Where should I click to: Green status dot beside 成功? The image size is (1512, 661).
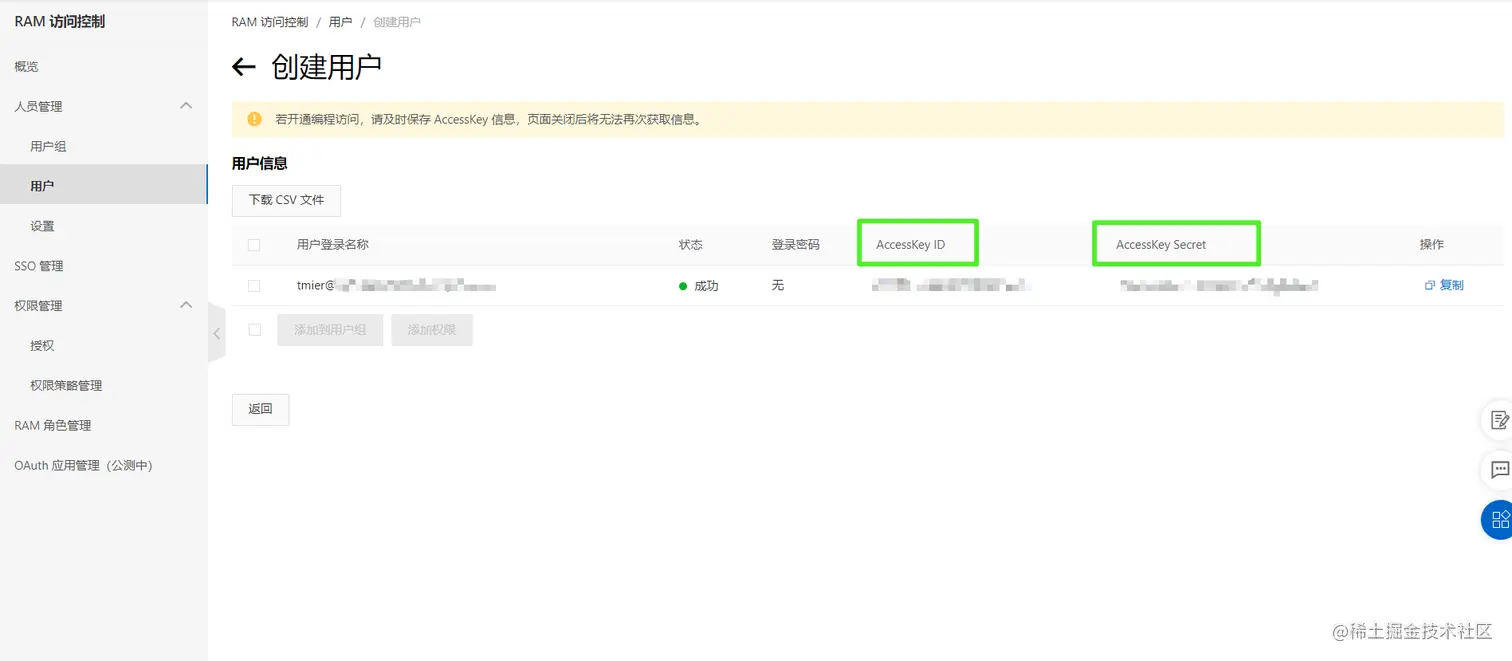pyautogui.click(x=683, y=286)
